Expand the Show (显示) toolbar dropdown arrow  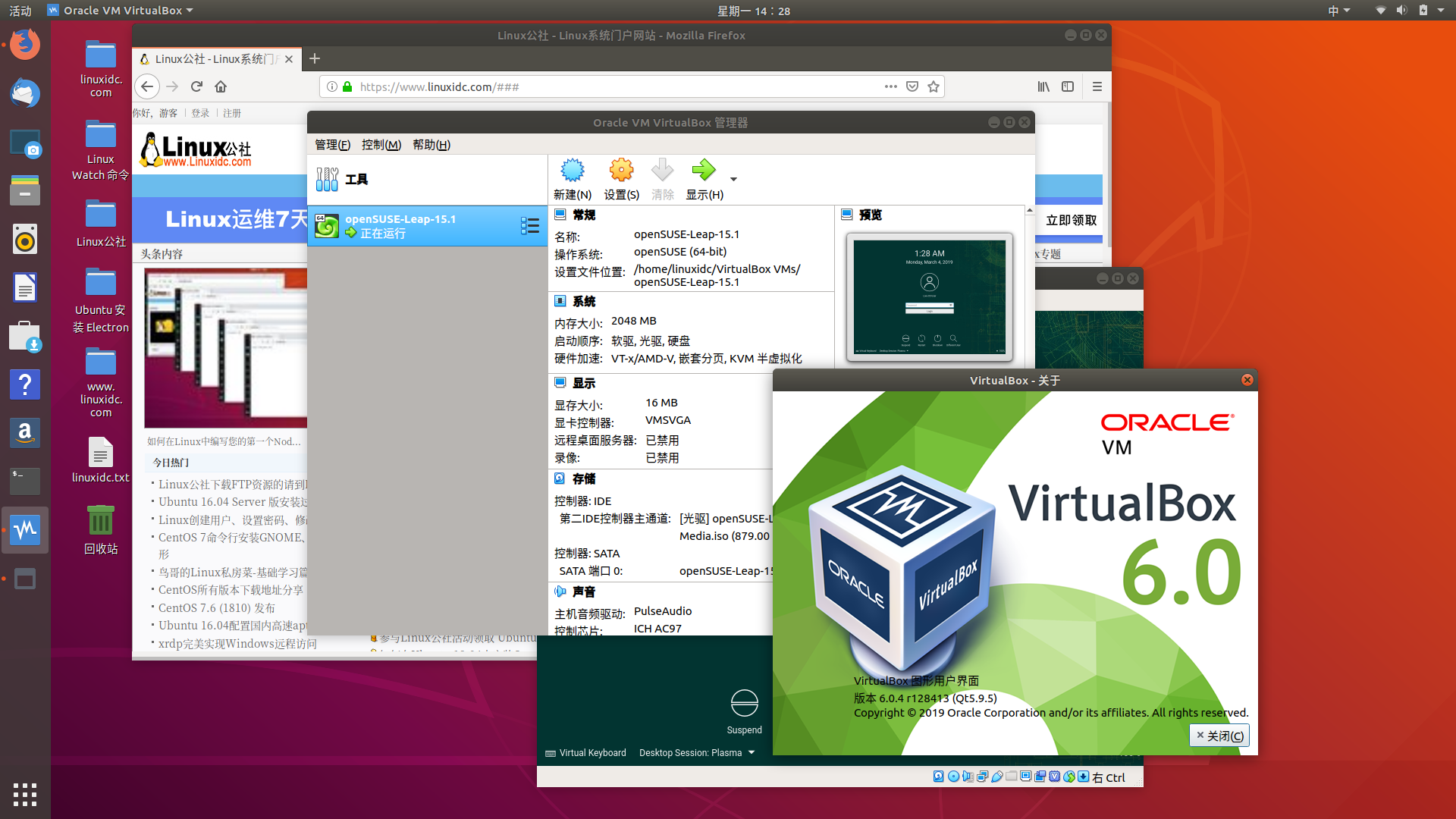[x=733, y=180]
